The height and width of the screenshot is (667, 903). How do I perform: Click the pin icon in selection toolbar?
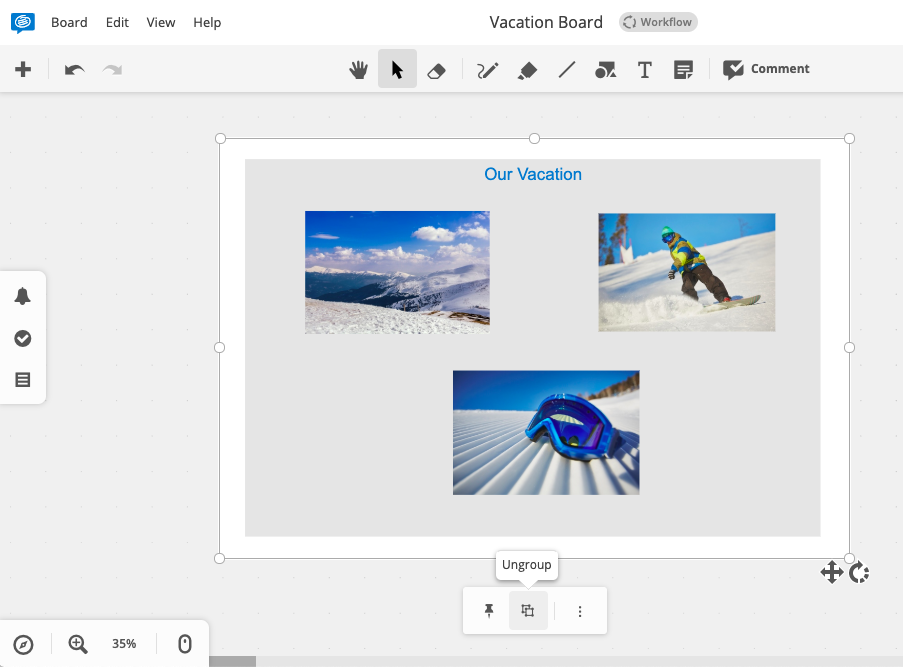(x=489, y=611)
